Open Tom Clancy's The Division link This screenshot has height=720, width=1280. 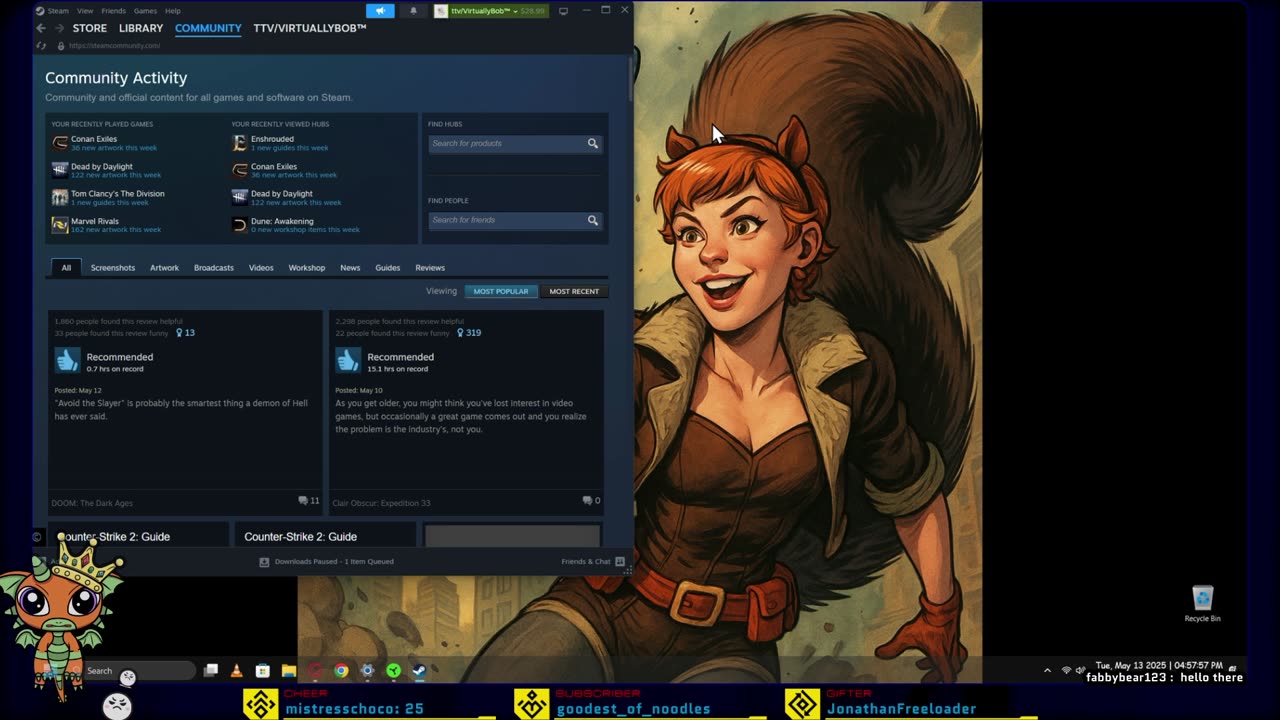coord(118,194)
